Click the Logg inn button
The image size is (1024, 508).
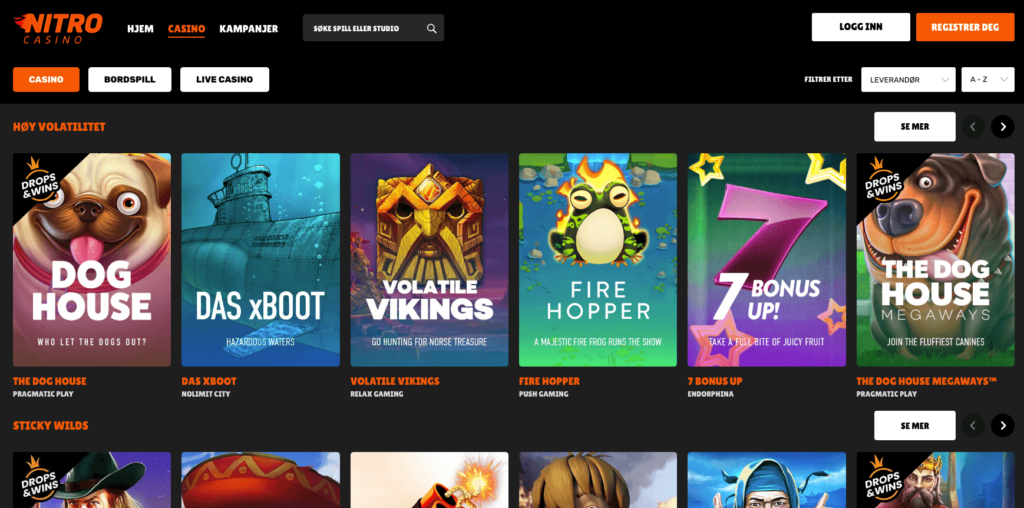coord(861,27)
